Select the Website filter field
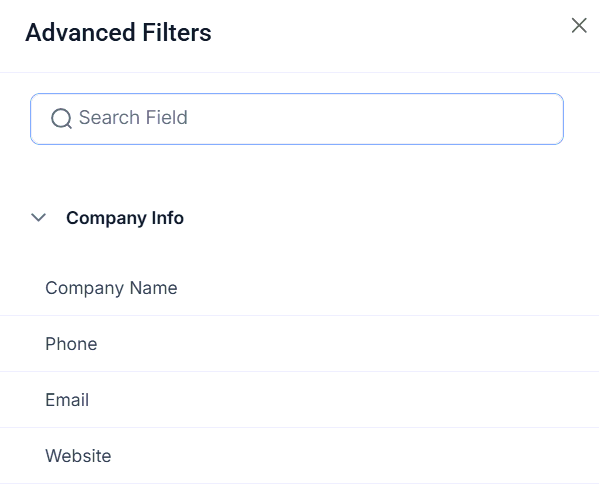 coord(78,456)
